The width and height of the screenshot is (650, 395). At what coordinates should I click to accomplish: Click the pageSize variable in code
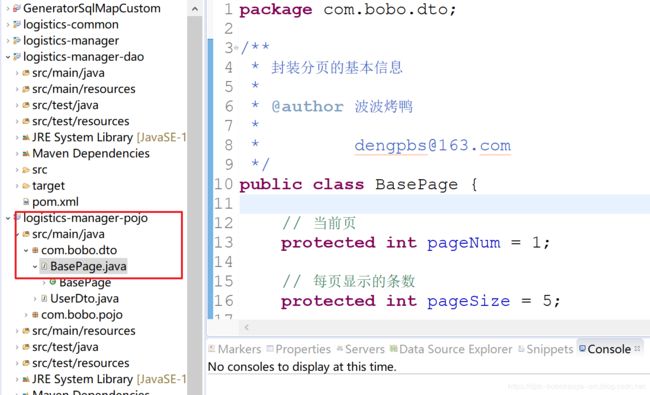(468, 301)
